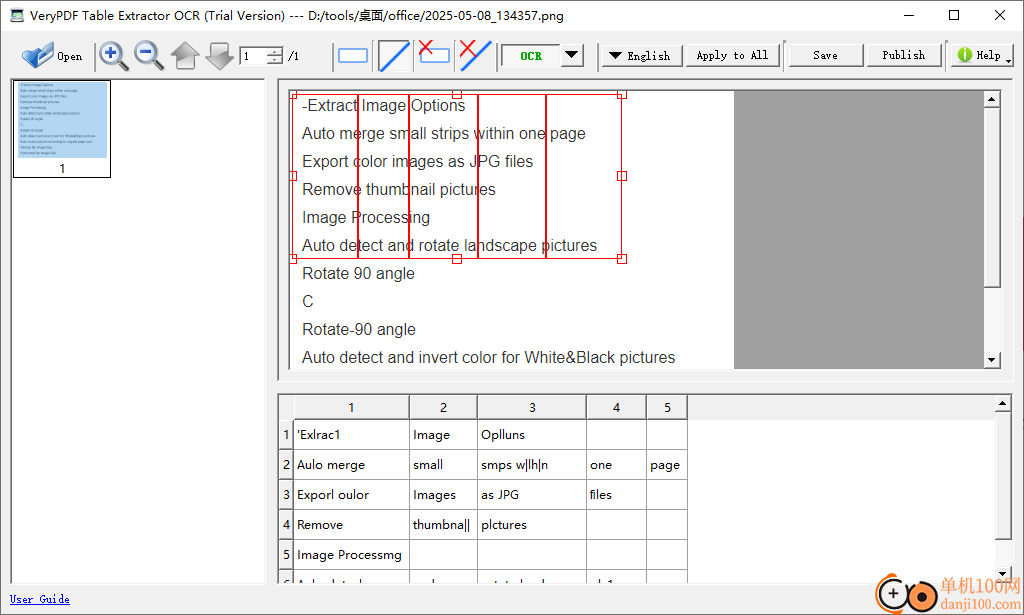Select column header 2 in results table

coord(443,407)
